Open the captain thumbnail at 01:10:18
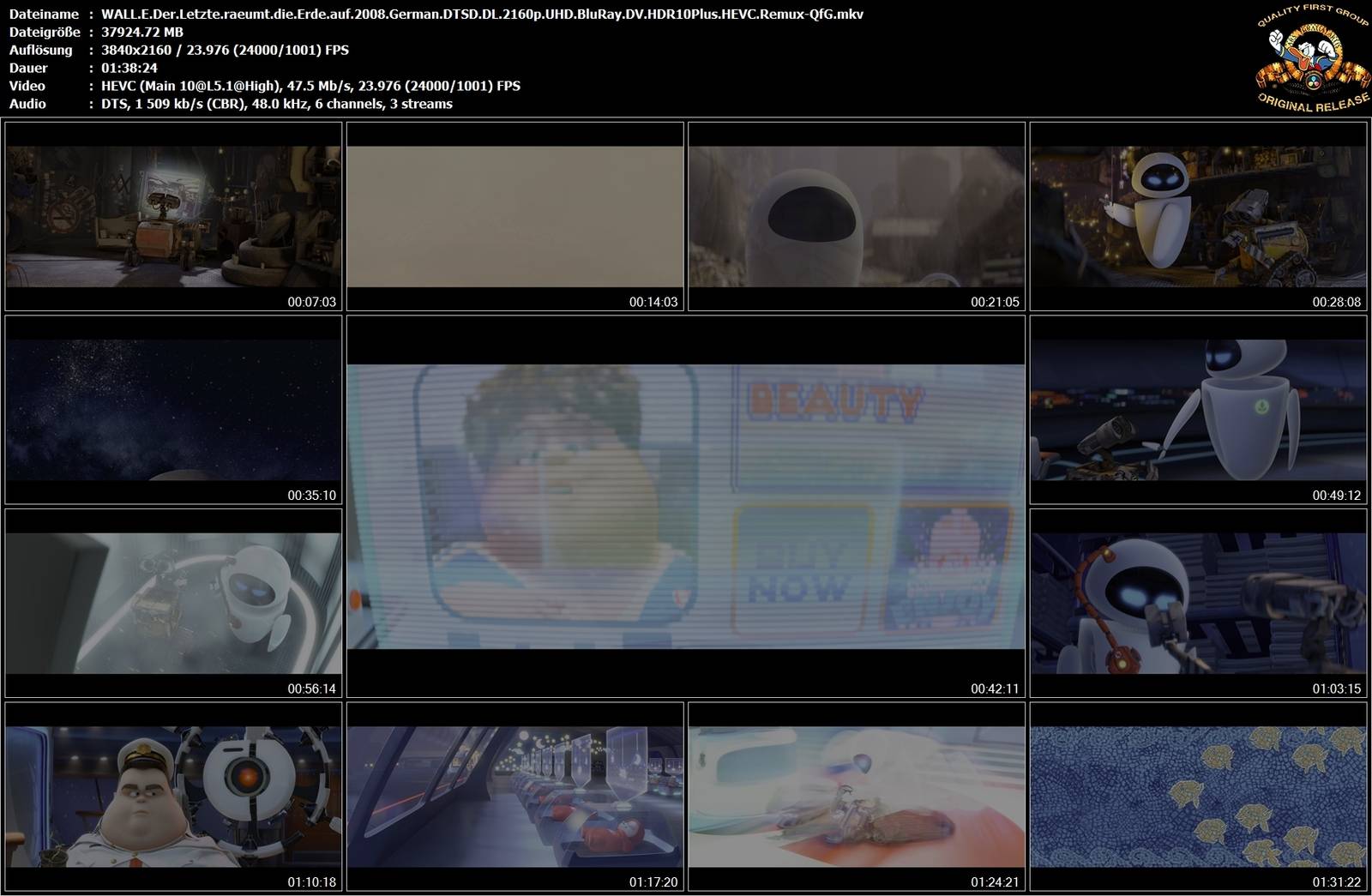 tap(173, 797)
